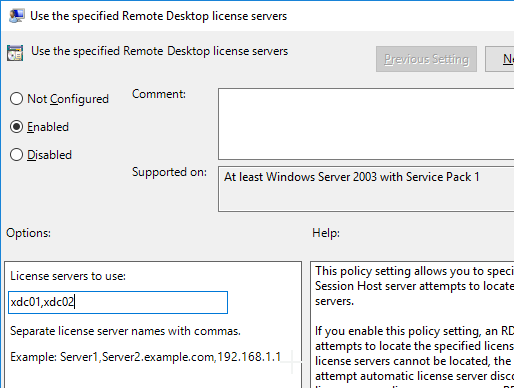Click the Not Configured label text
Image resolution: width=514 pixels, height=388 pixels.
(68, 99)
